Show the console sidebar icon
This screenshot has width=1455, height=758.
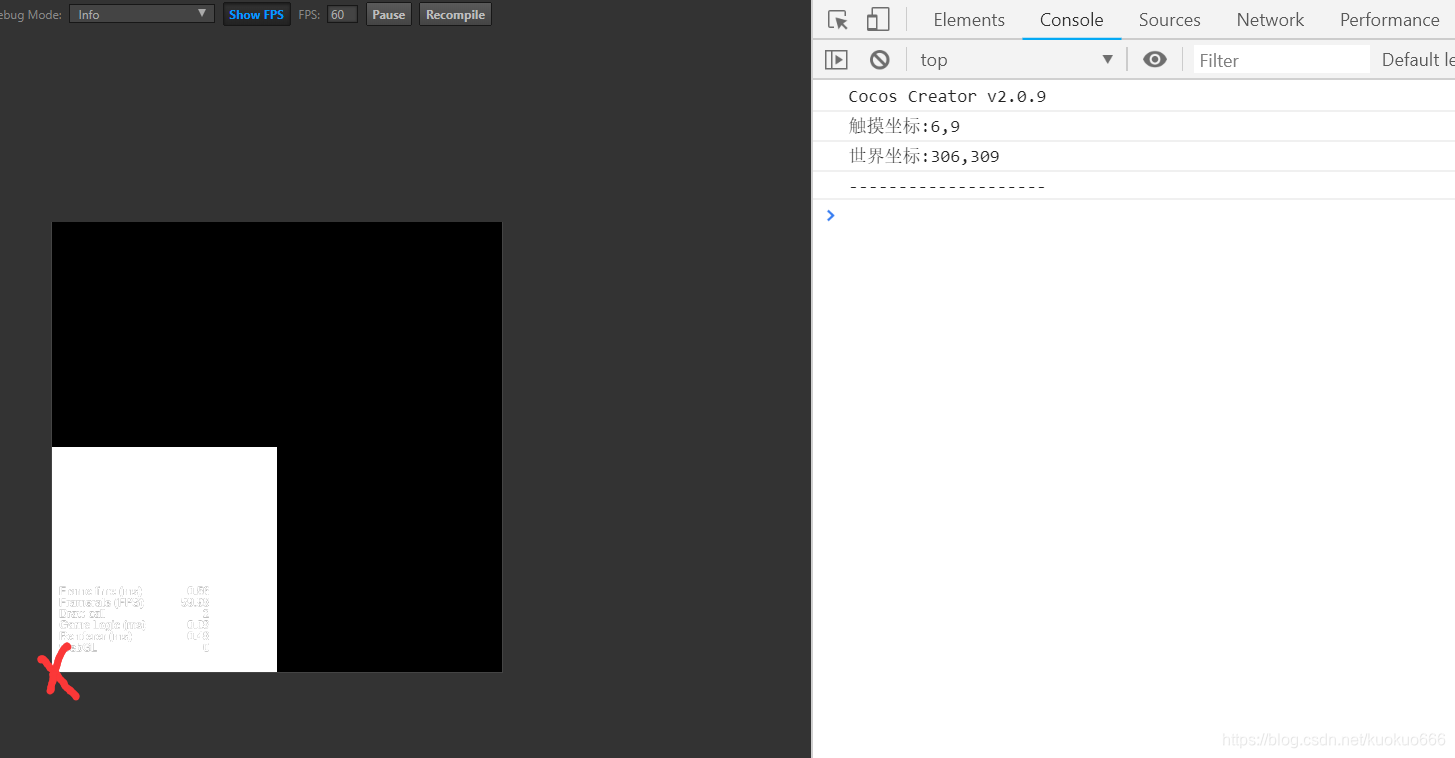(x=836, y=60)
